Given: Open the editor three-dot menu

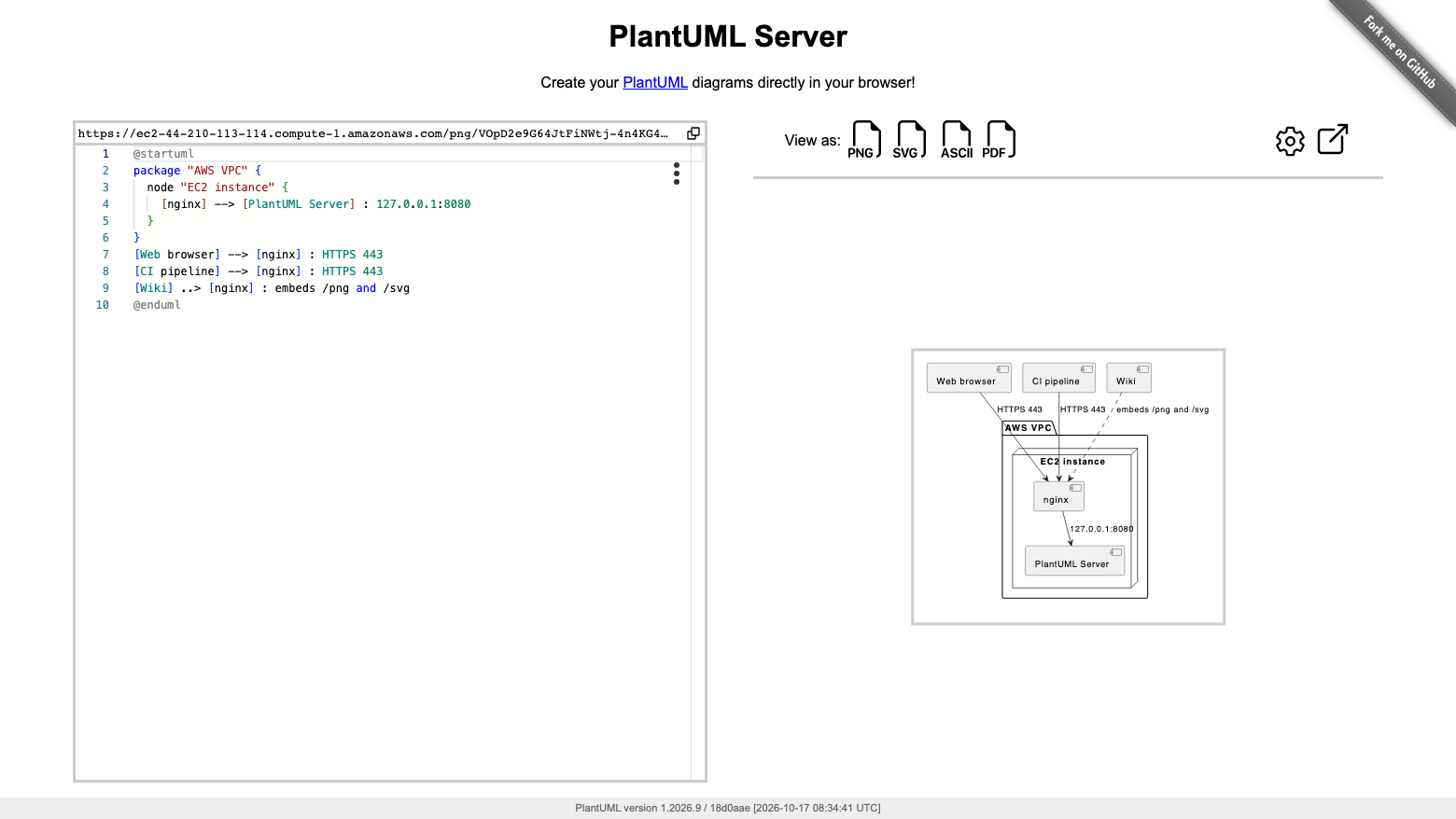Looking at the screenshot, I should (x=677, y=174).
